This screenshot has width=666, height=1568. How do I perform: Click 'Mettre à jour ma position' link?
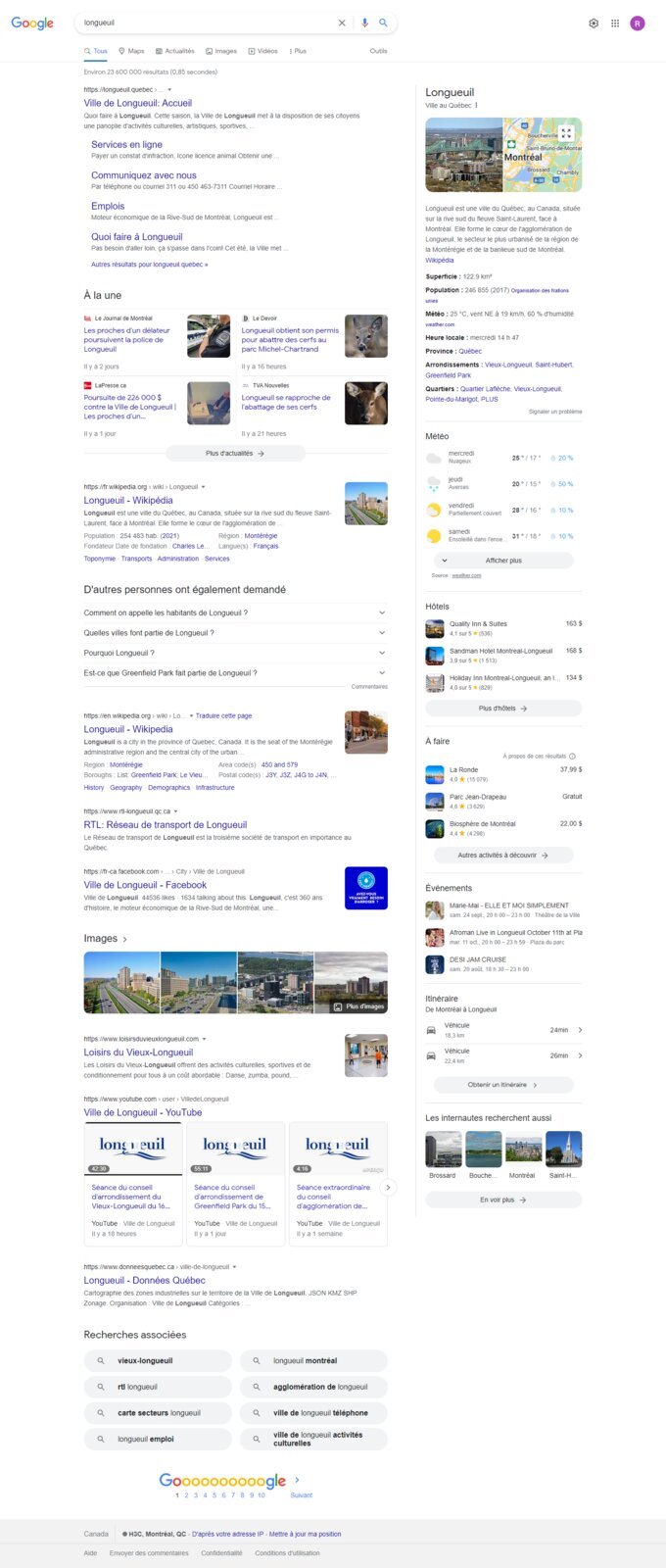(x=306, y=1534)
